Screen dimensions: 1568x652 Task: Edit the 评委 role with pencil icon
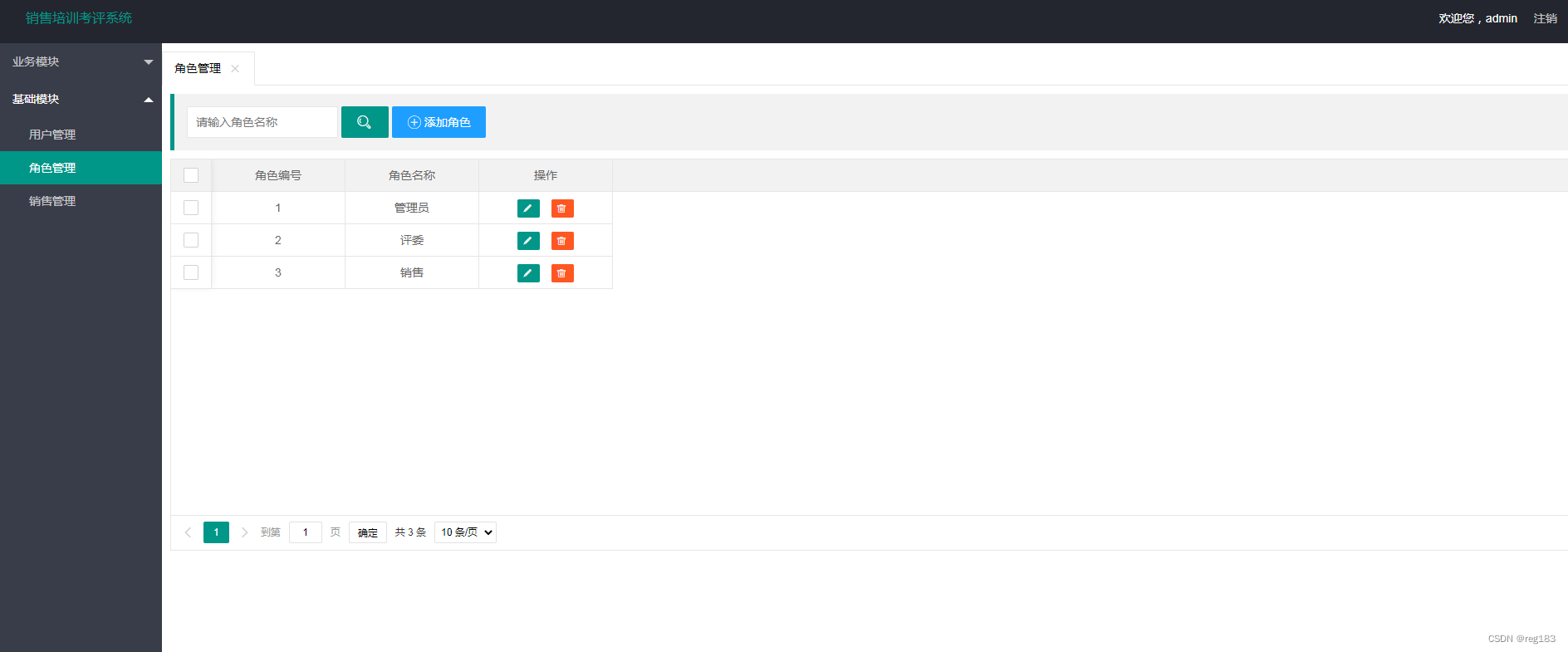[x=528, y=241]
